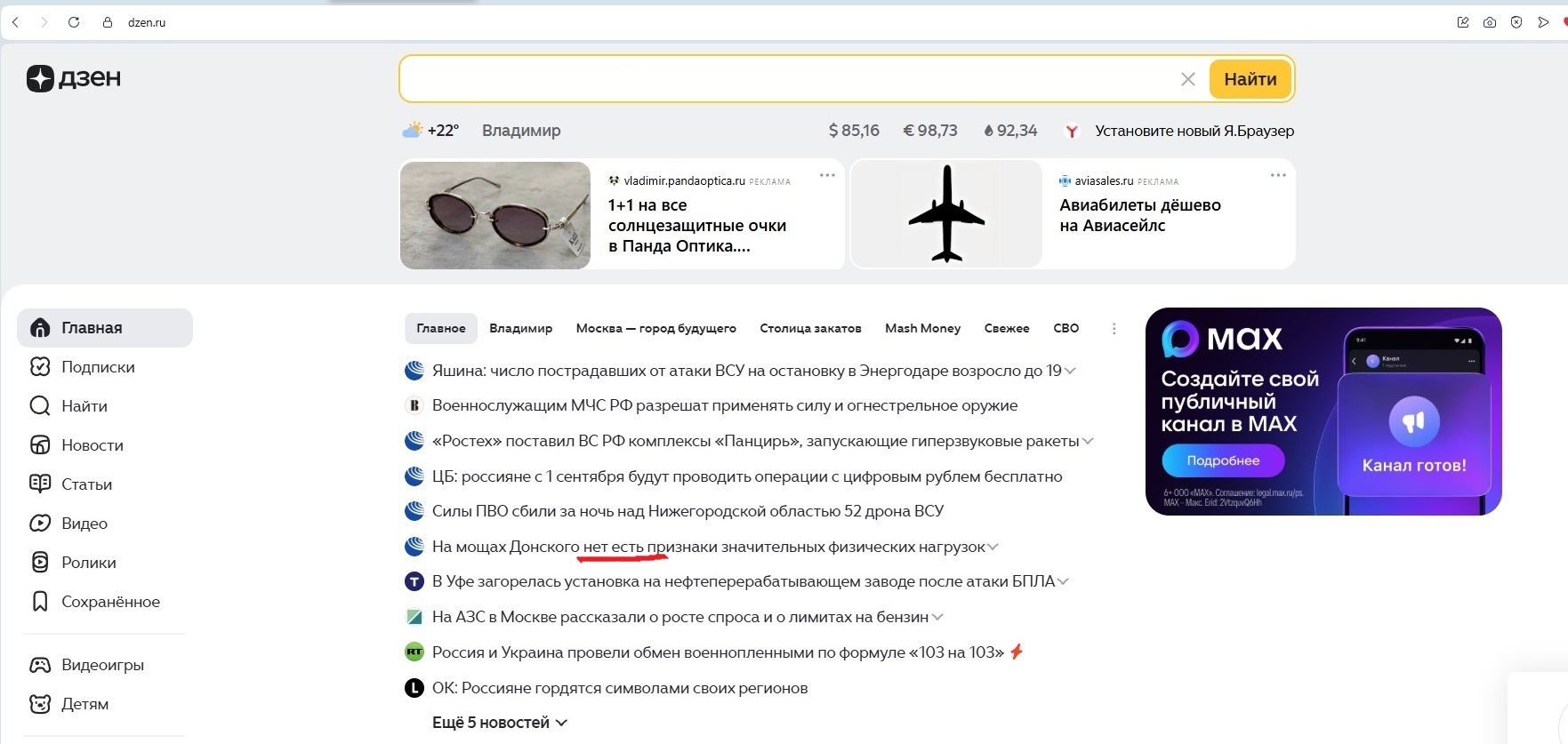The height and width of the screenshot is (744, 1568).
Task: Open news ОК: Россияне гордятся символами
Action: (620, 688)
